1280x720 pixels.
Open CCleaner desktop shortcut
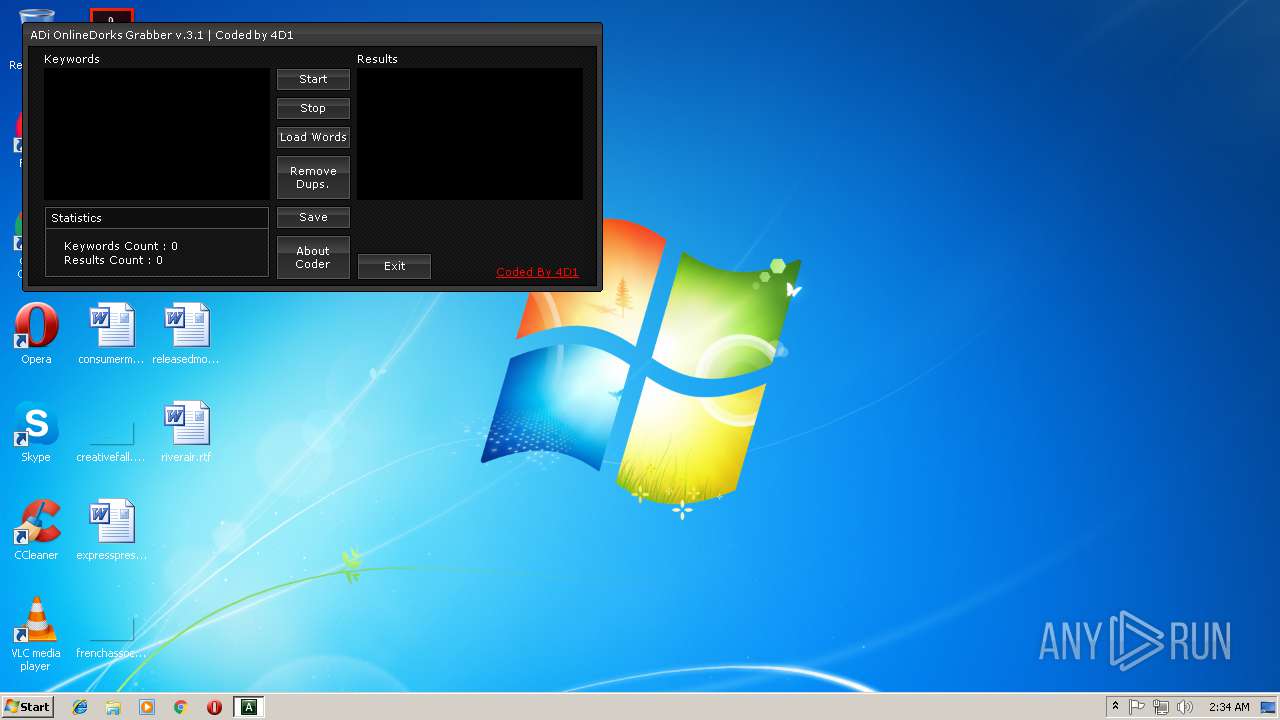[36, 530]
